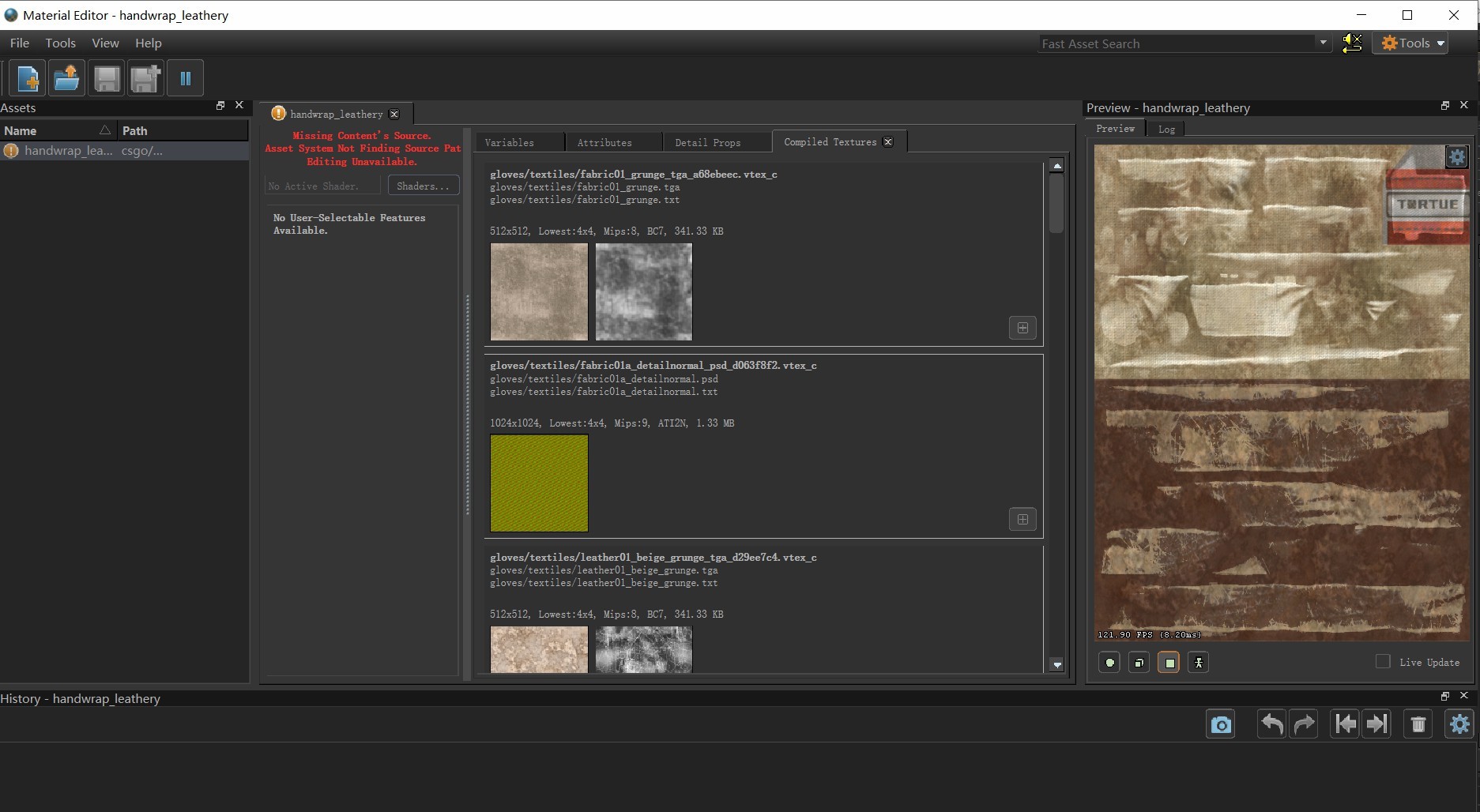Viewport: 1480px width, 812px height.
Task: Enable the Live Update checkbox
Action: tap(1383, 662)
